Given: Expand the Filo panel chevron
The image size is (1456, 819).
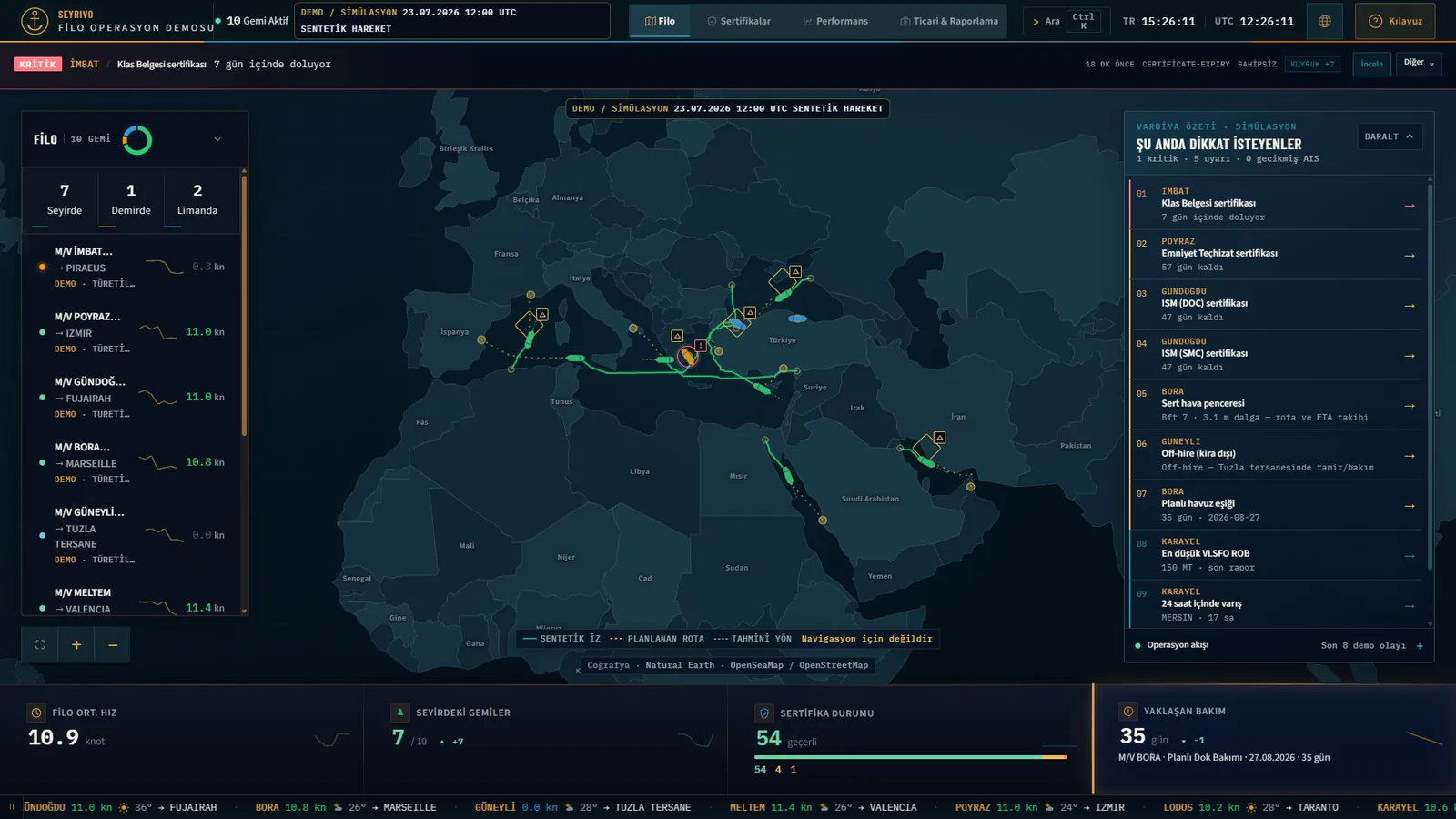Looking at the screenshot, I should tap(217, 139).
